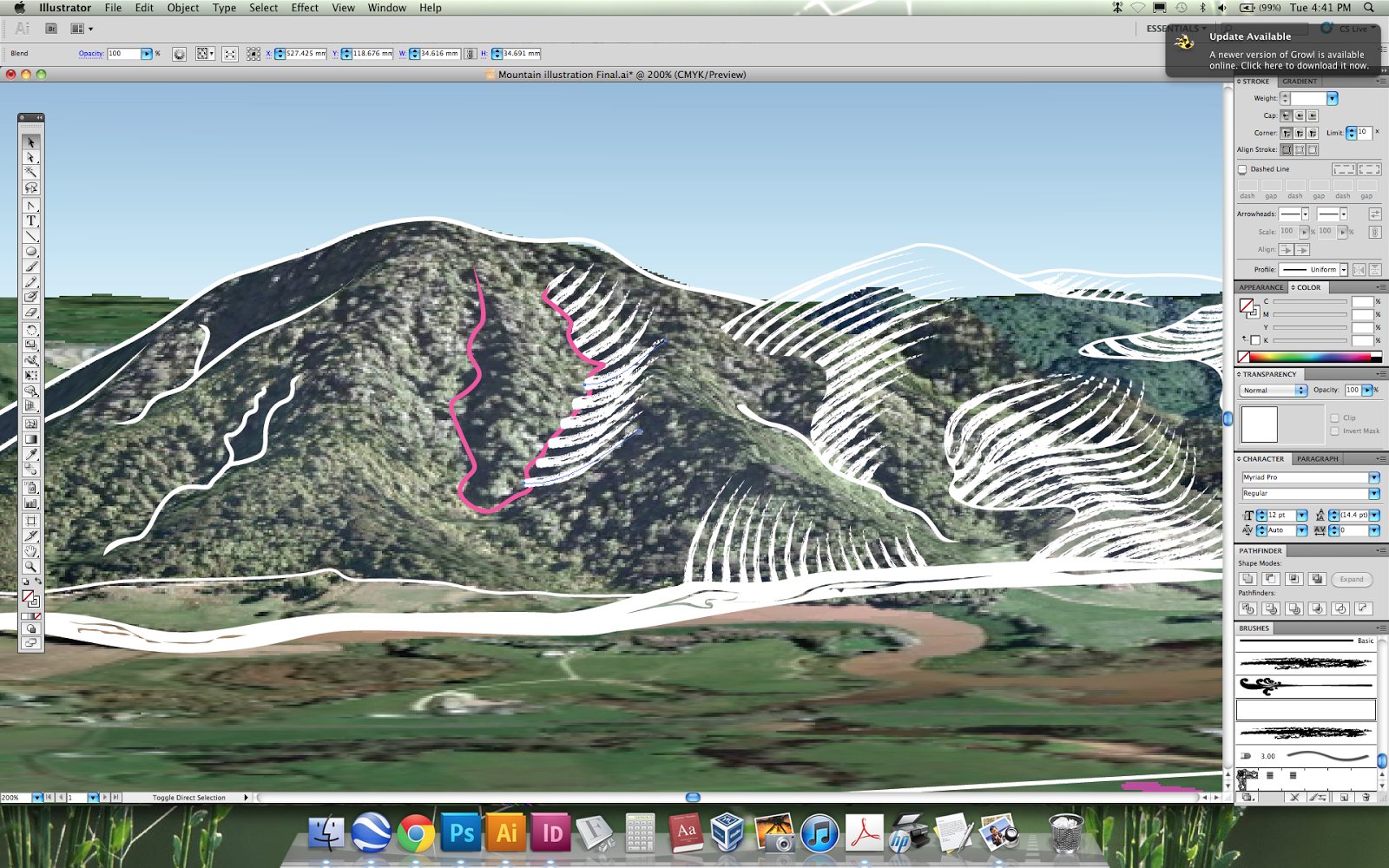The image size is (1389, 868).
Task: Select the Round Cap stroke option
Action: tap(1299, 115)
